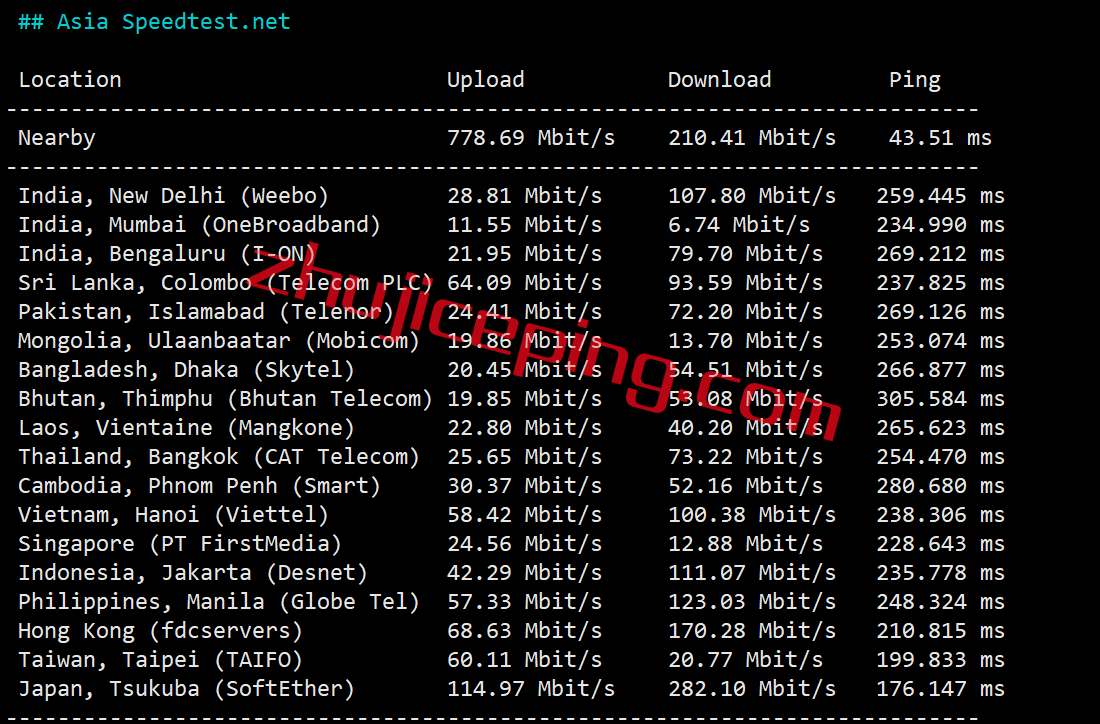
Task: Click Dhaka ping '266.877 ms'
Action: [940, 370]
